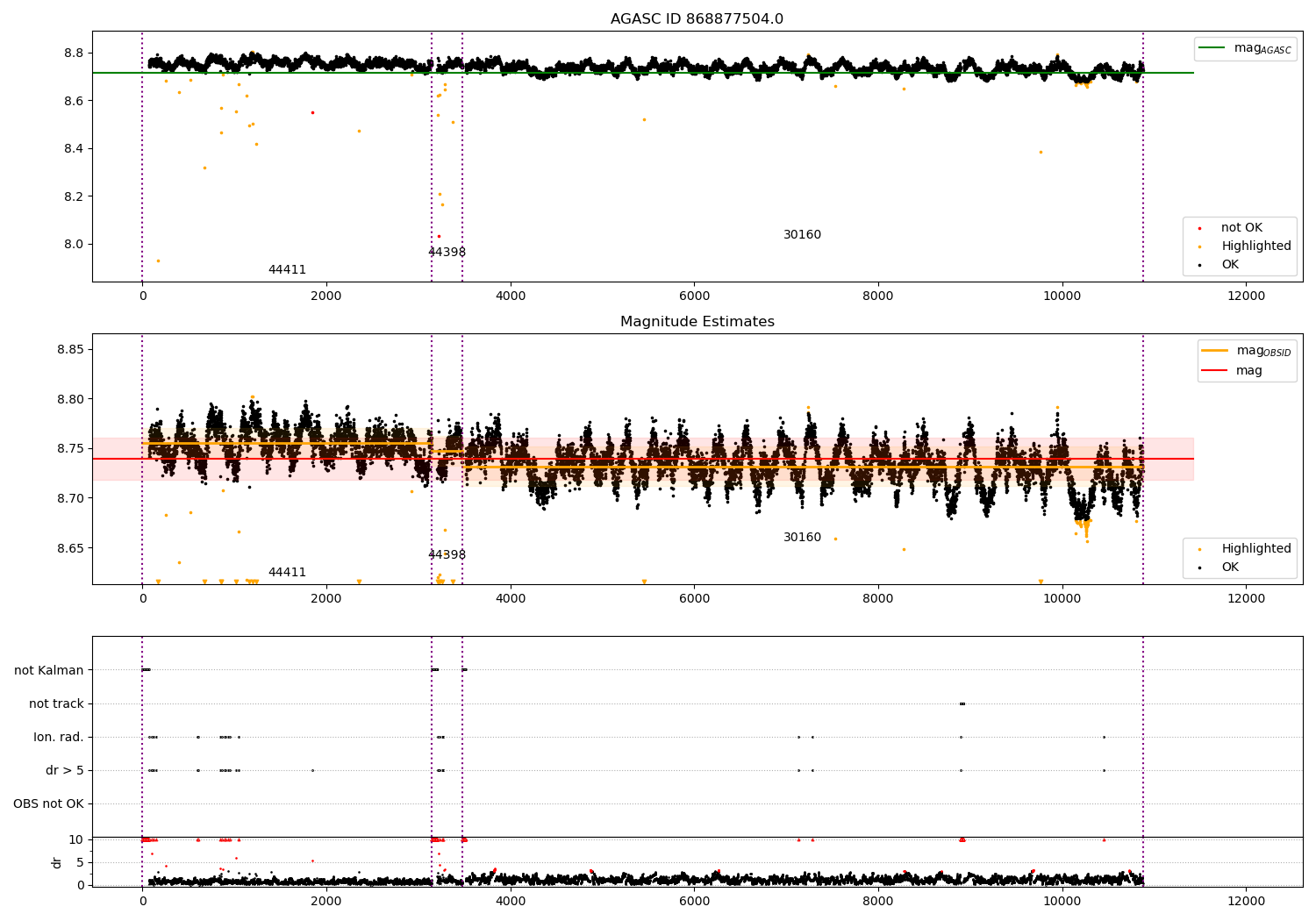The image size is (1316, 921).
Task: Click the 8.70 y-axis tick label
Action: point(70,498)
